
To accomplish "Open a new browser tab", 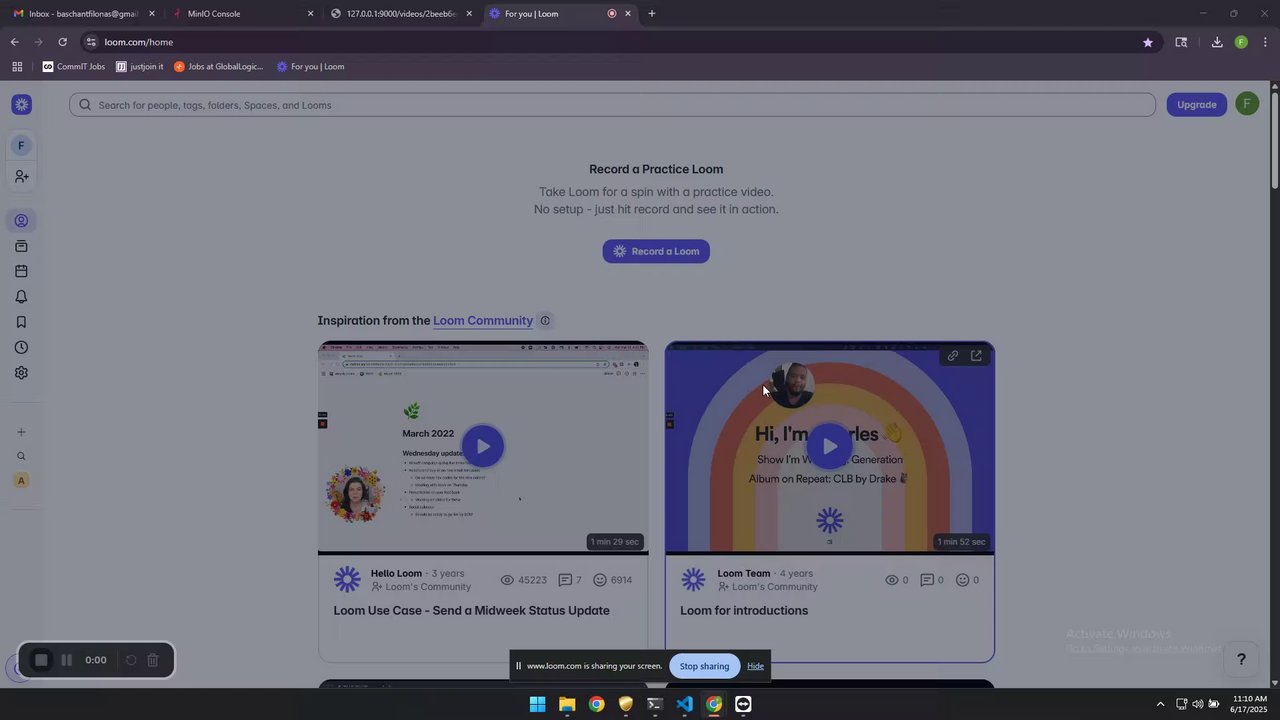I will tap(652, 14).
